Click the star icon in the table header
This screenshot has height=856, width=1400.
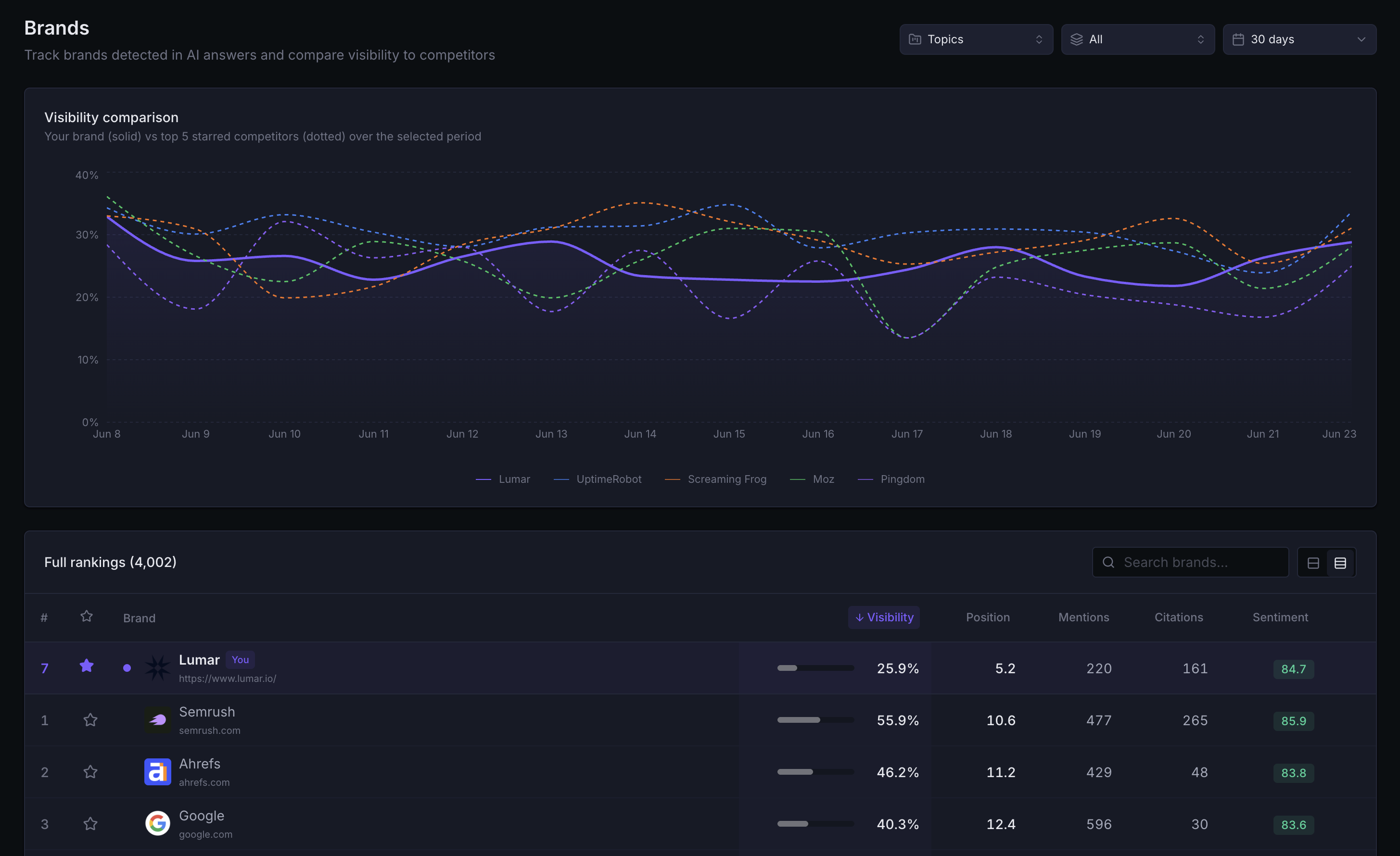point(87,617)
